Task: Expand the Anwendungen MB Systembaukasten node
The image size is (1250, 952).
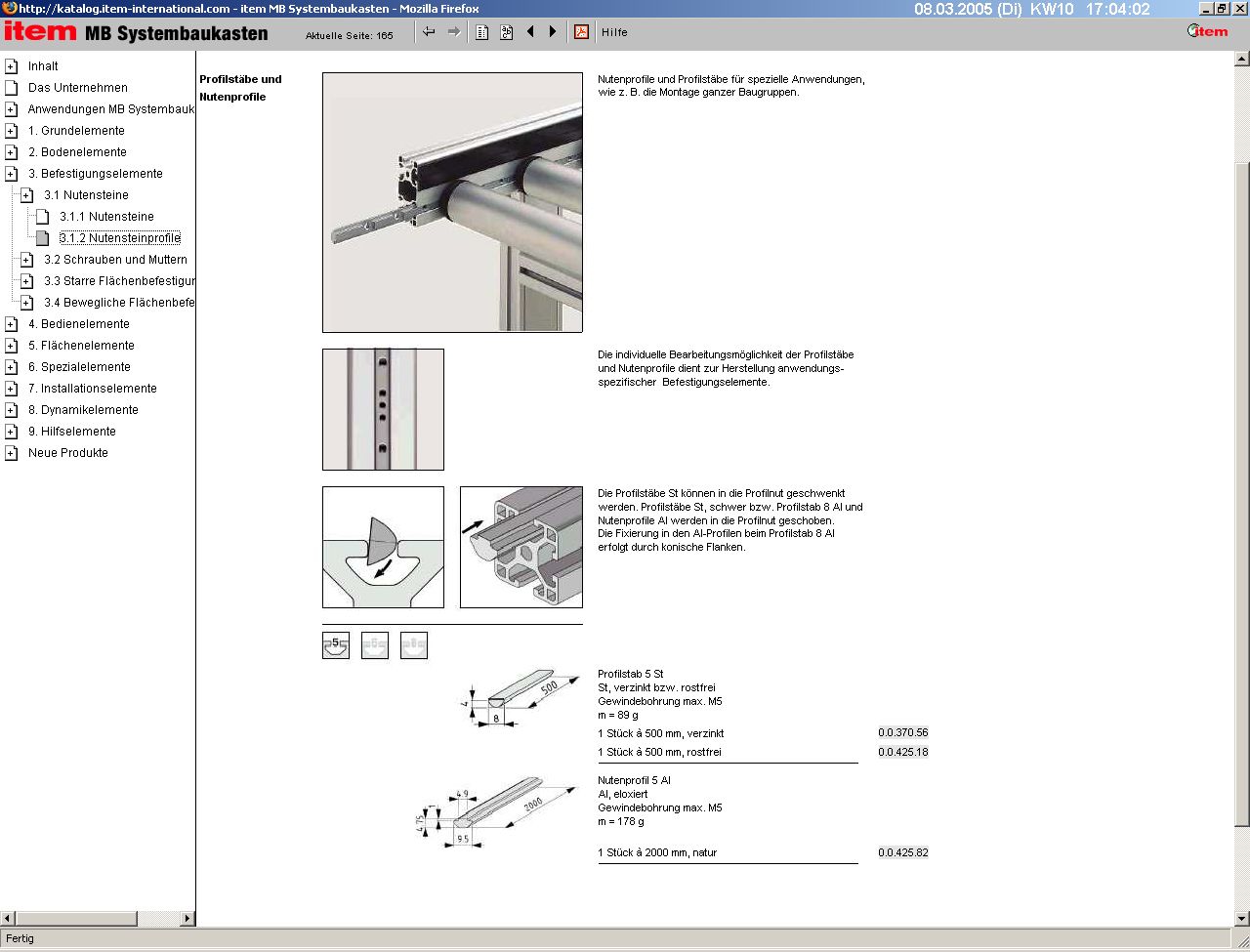Action: tap(11, 109)
